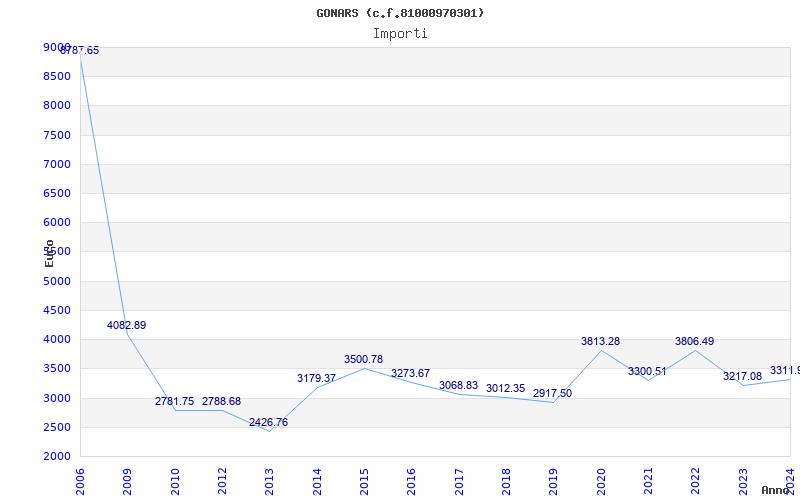Click the 2009 x-axis year label

[x=128, y=482]
